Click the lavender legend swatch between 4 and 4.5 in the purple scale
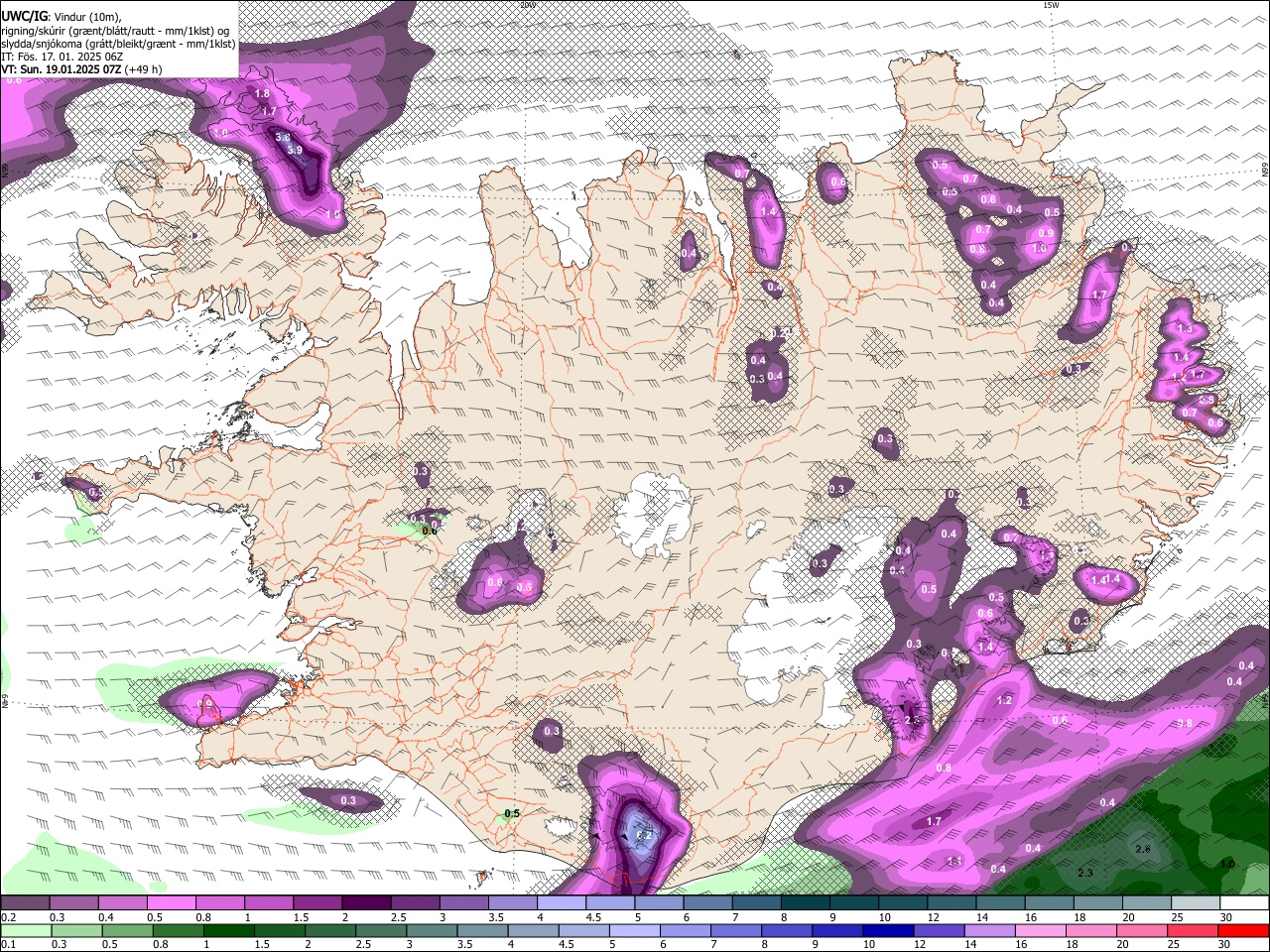 pos(561,903)
